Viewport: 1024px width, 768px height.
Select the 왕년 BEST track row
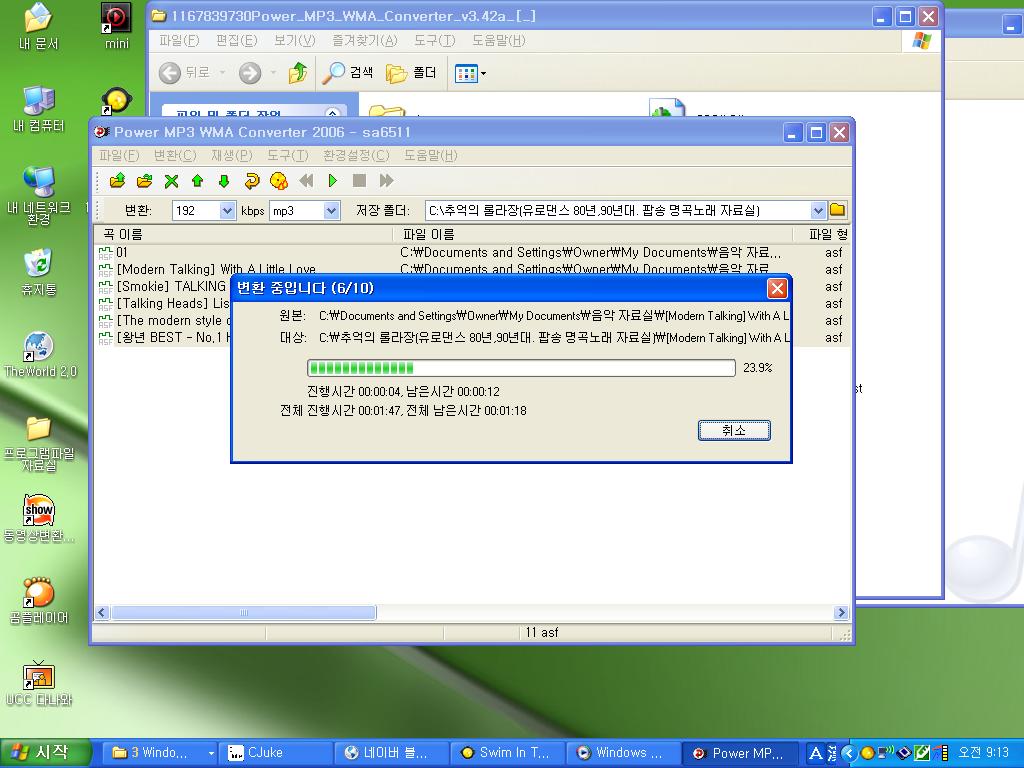click(162, 338)
